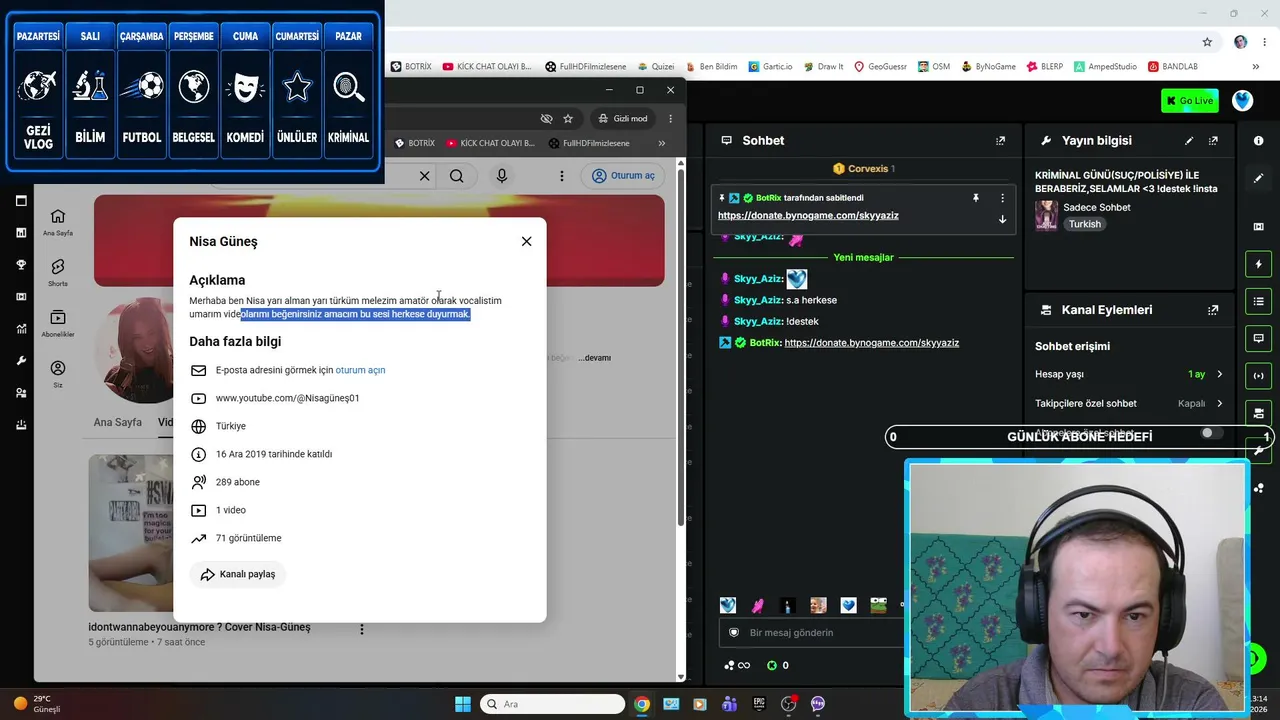1280x720 pixels.
Task: Click the crossed-eye tracking protection icon
Action: point(546,118)
